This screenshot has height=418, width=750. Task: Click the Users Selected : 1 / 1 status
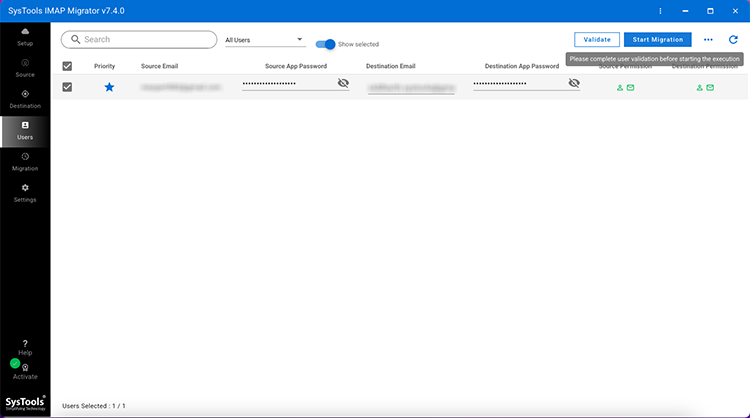(x=94, y=406)
